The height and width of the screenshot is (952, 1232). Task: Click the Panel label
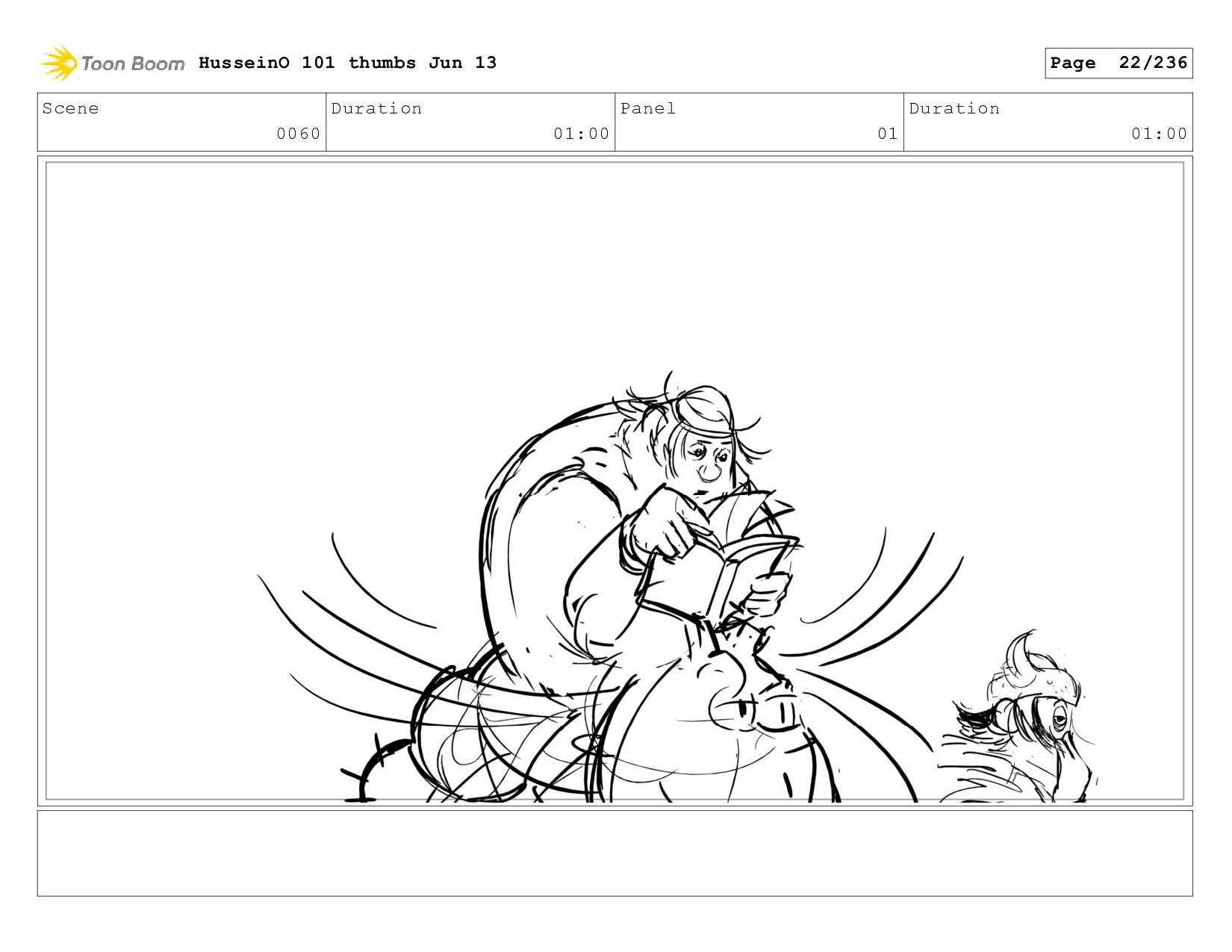tap(648, 108)
